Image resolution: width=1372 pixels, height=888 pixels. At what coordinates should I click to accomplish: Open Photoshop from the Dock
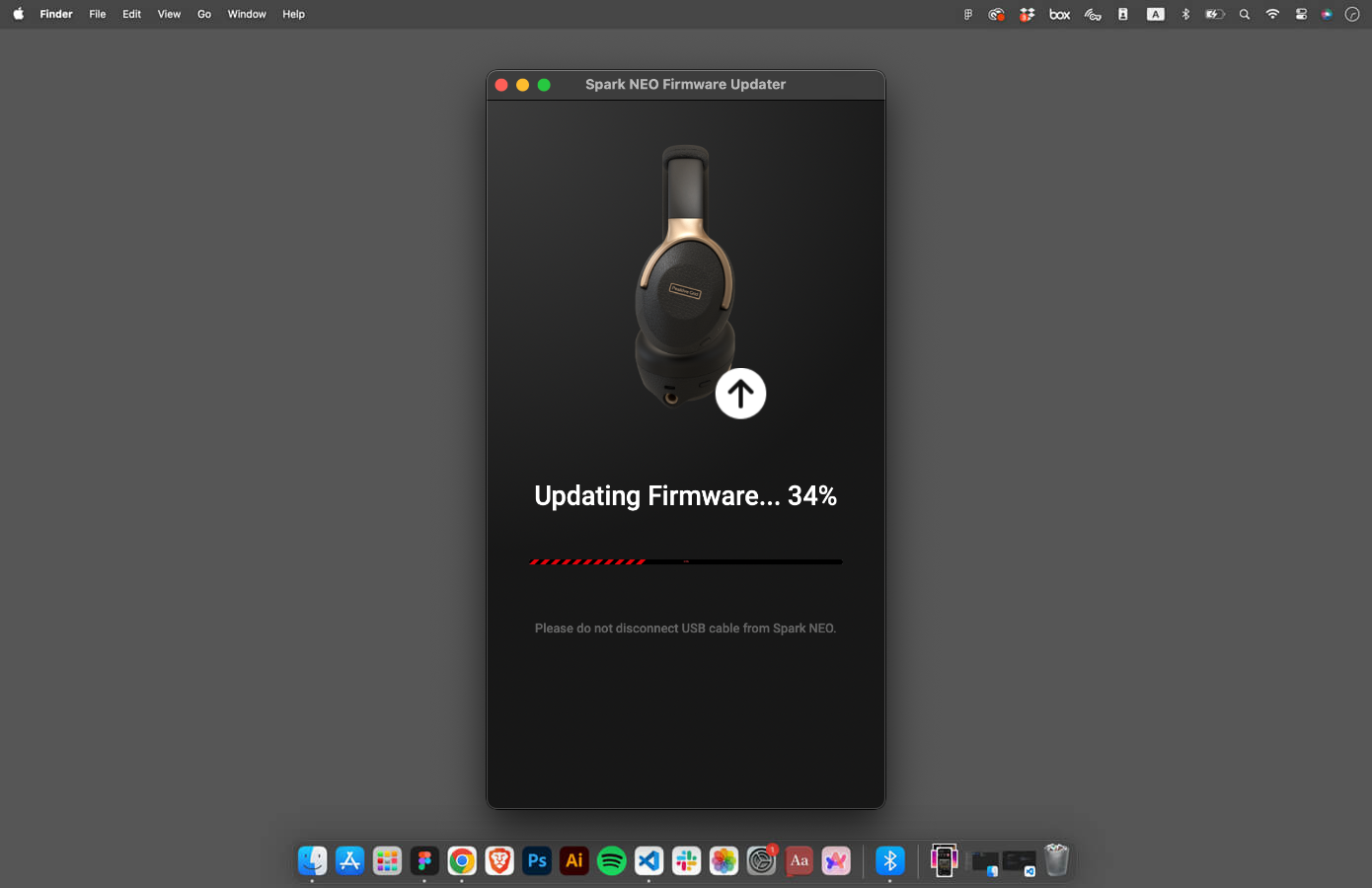tap(537, 860)
